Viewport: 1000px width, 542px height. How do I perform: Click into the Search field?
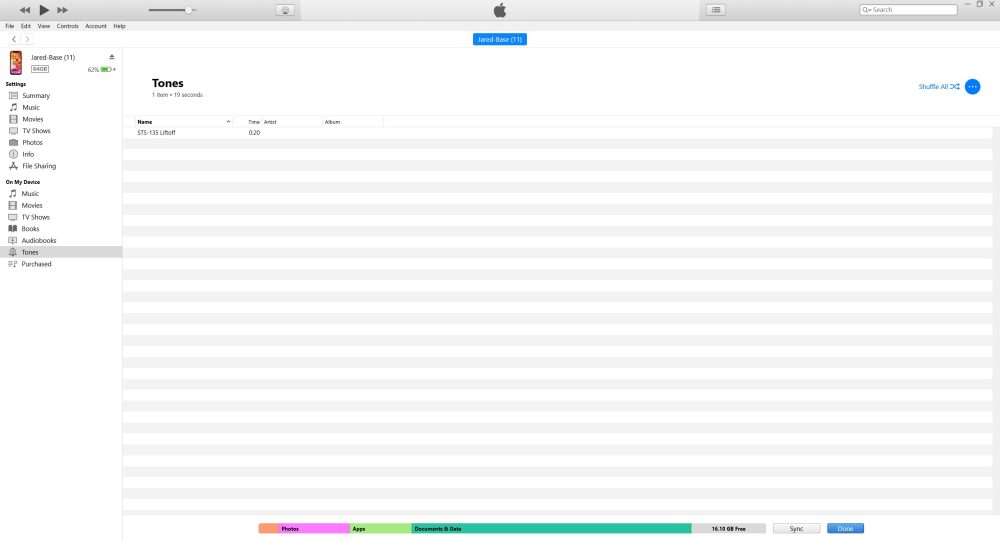[x=908, y=10]
